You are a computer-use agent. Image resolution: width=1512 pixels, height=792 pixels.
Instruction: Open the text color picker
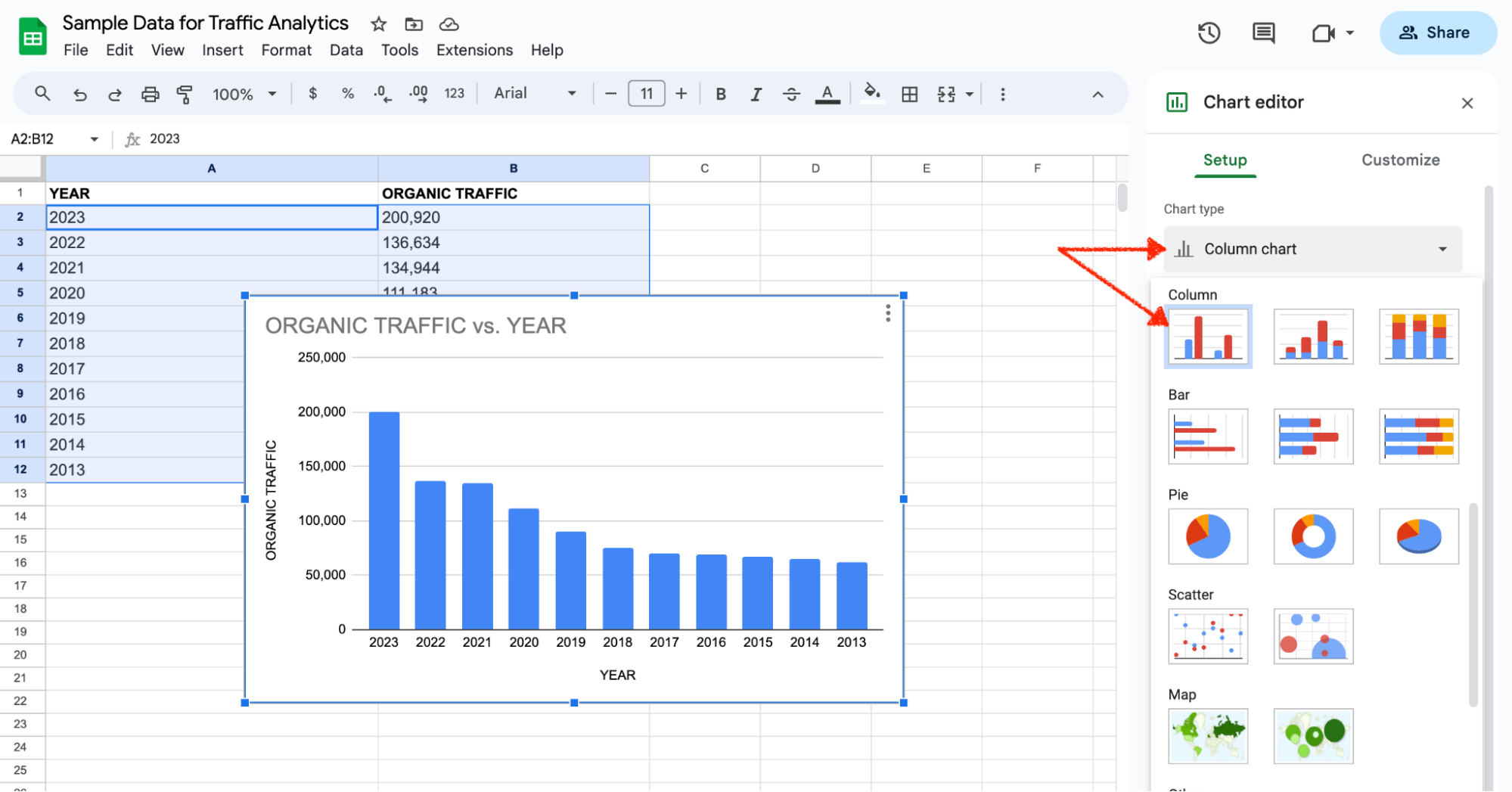827,94
